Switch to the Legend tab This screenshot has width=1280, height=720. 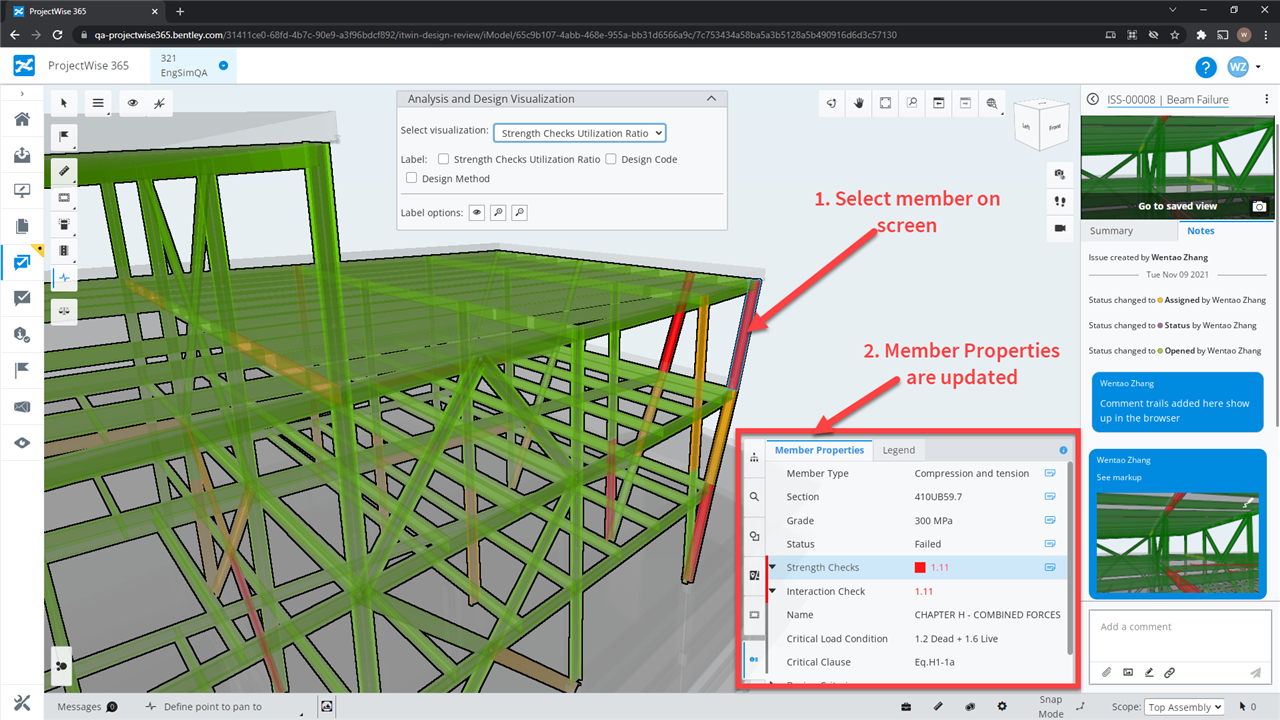[x=898, y=450]
